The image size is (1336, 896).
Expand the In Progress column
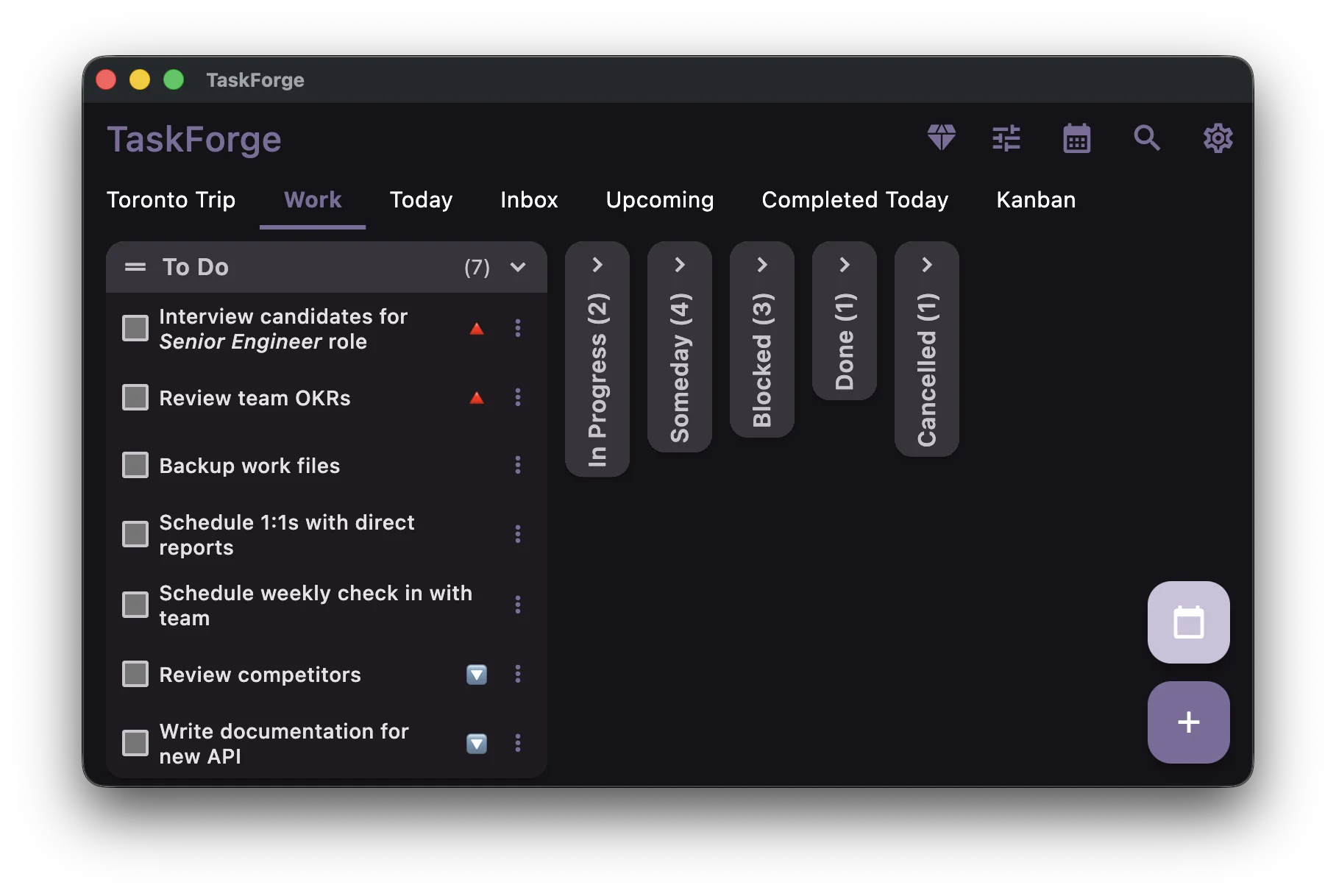(597, 265)
